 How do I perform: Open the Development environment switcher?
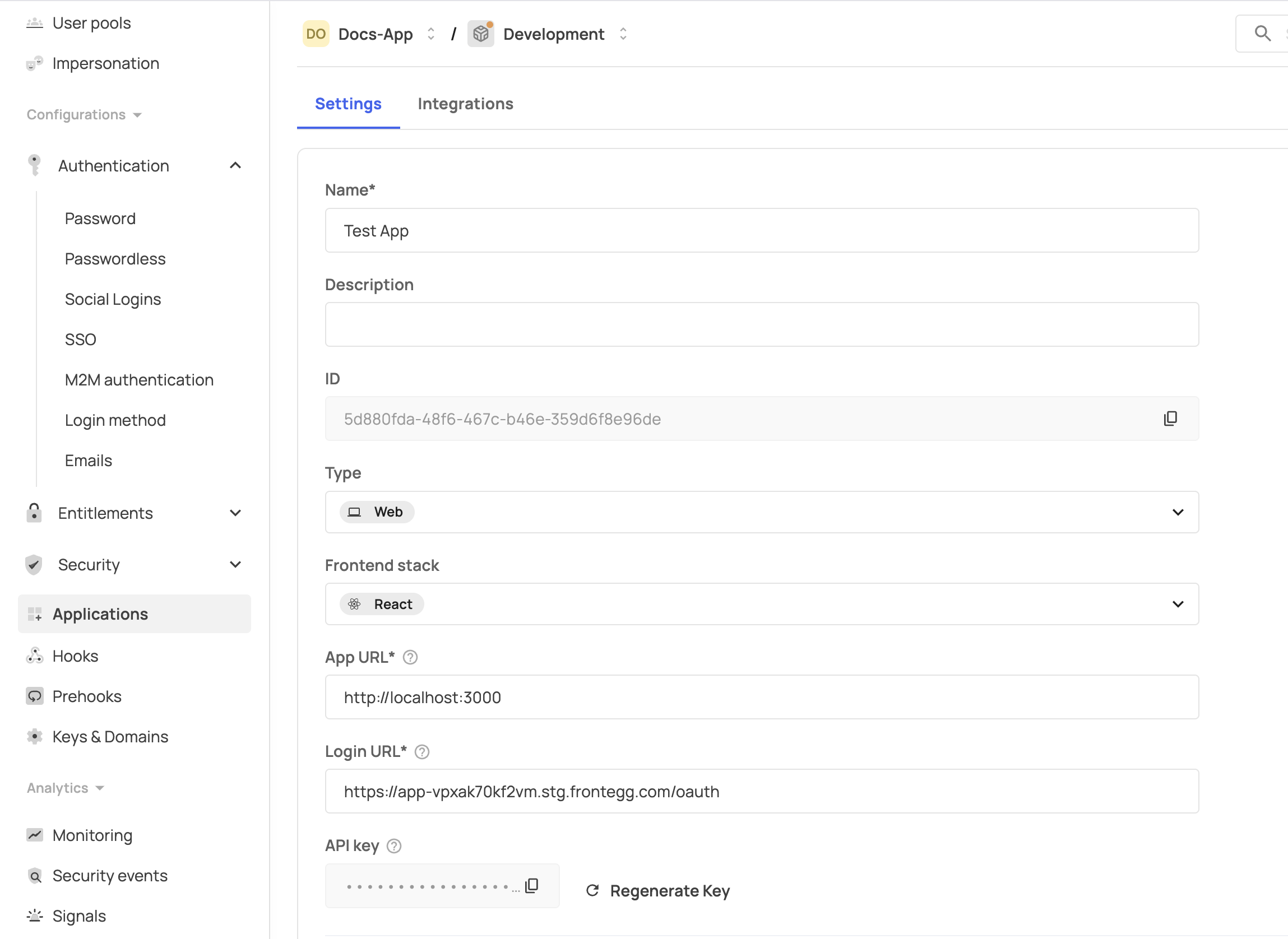(553, 34)
